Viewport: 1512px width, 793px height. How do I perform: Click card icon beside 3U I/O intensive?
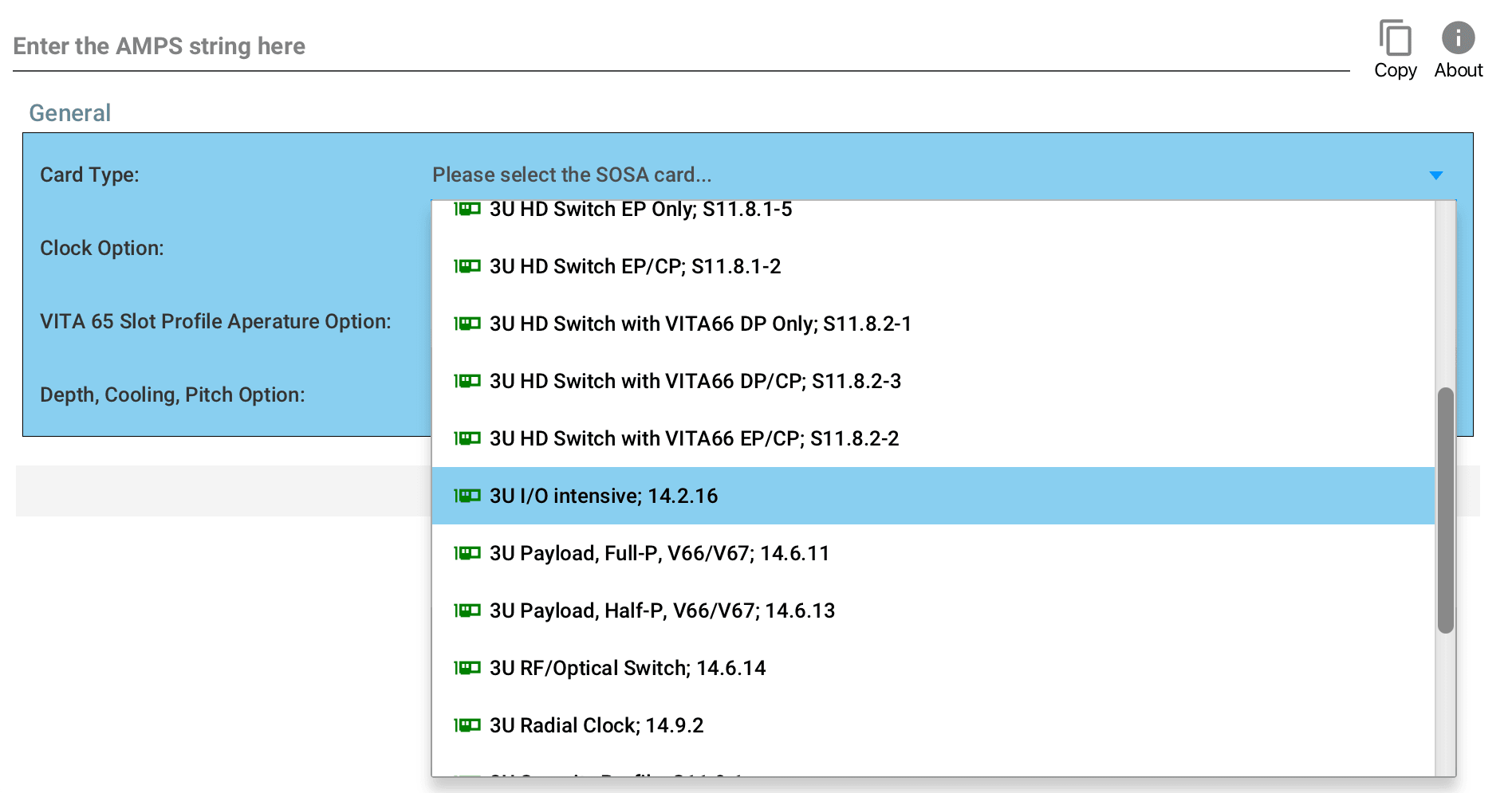click(x=467, y=496)
